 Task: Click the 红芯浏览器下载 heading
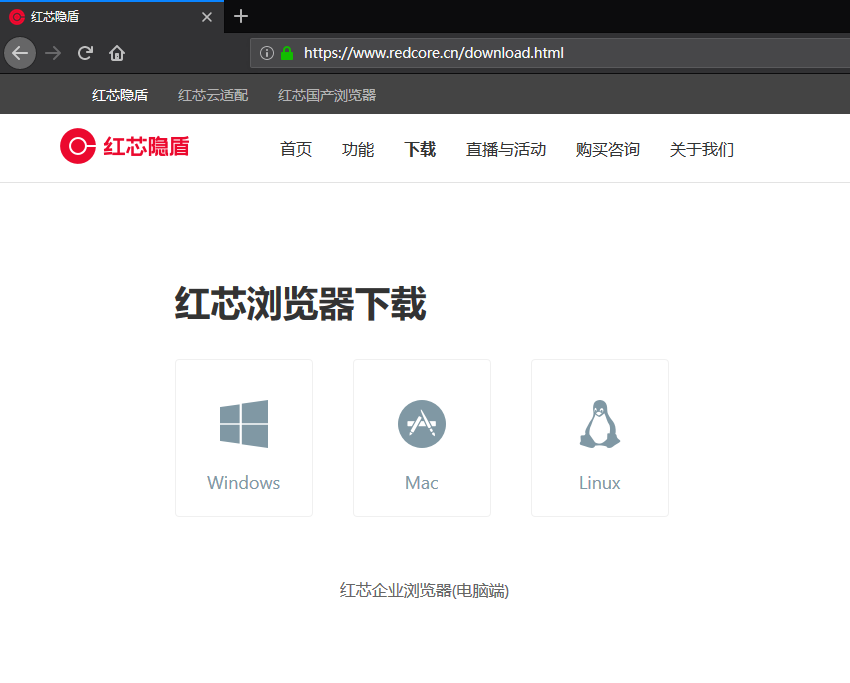(x=300, y=303)
